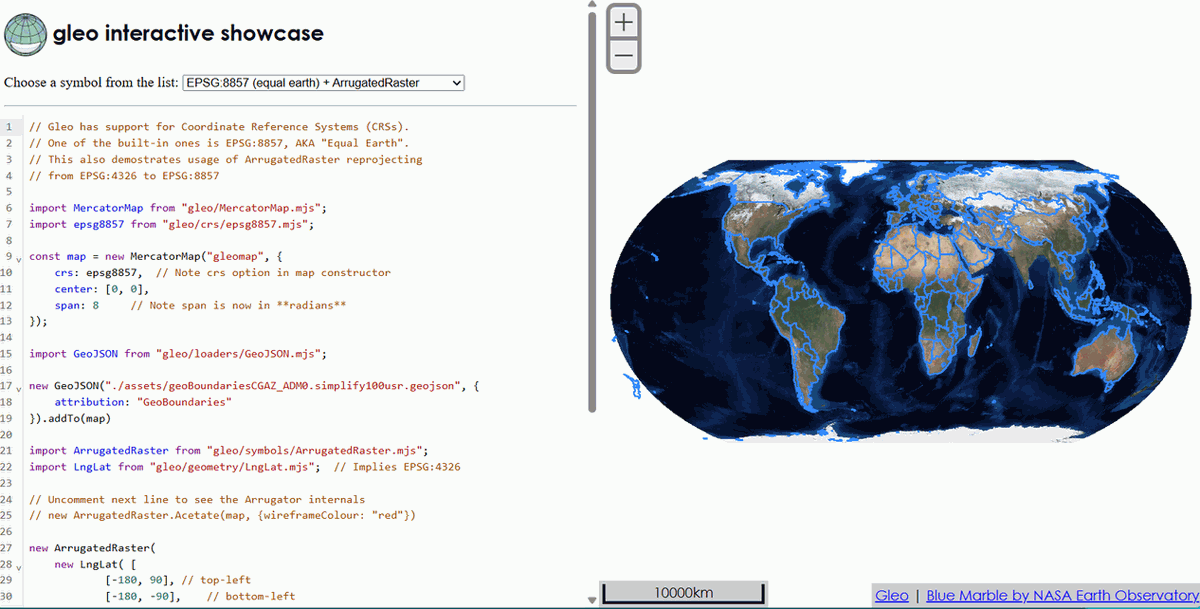Image resolution: width=1200 pixels, height=609 pixels.
Task: Collapse the LngLat fold on line 28
Action: click(17, 568)
